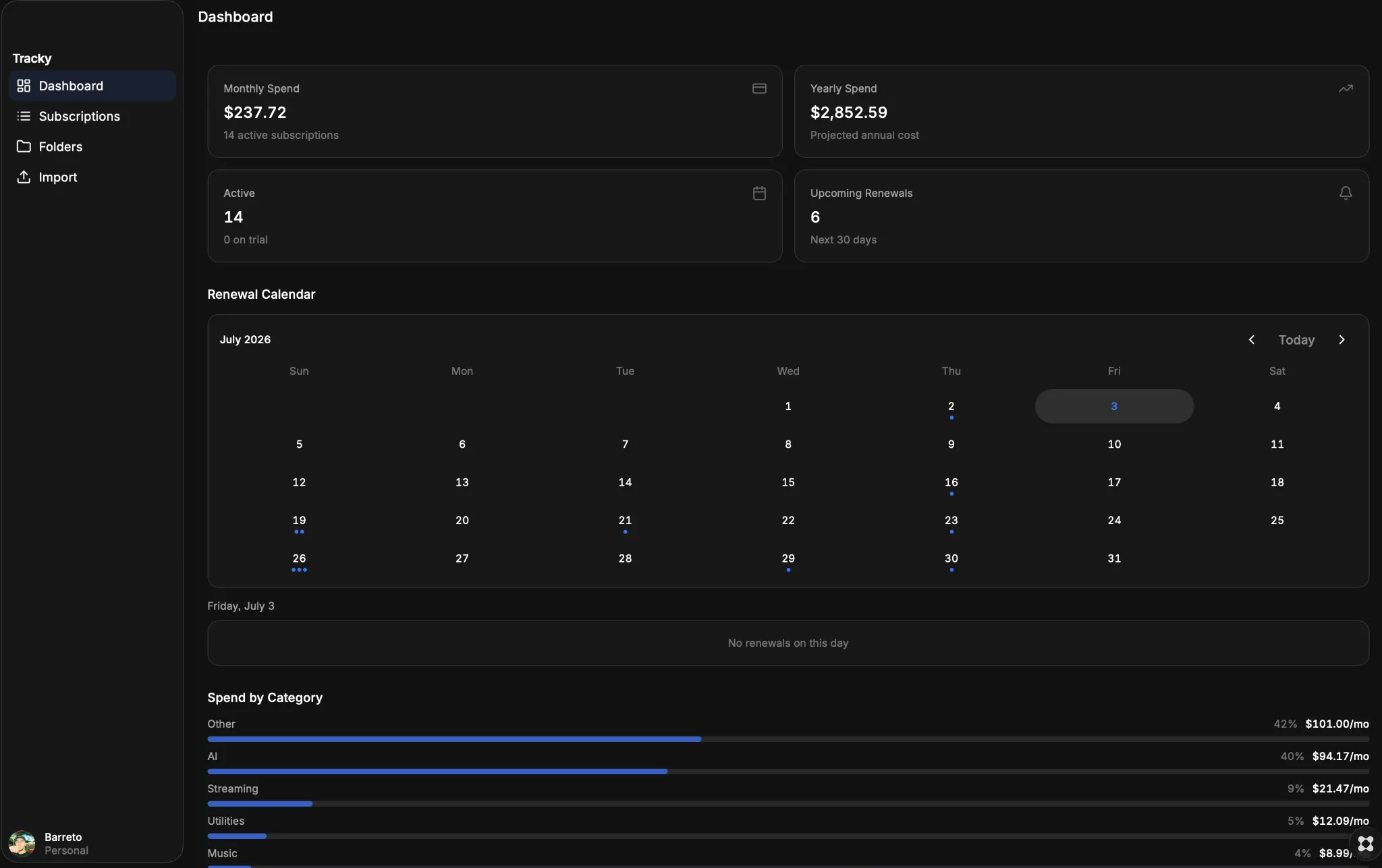Viewport: 1382px width, 868px height.
Task: Click the 'Wed' weekday column header
Action: tap(788, 371)
